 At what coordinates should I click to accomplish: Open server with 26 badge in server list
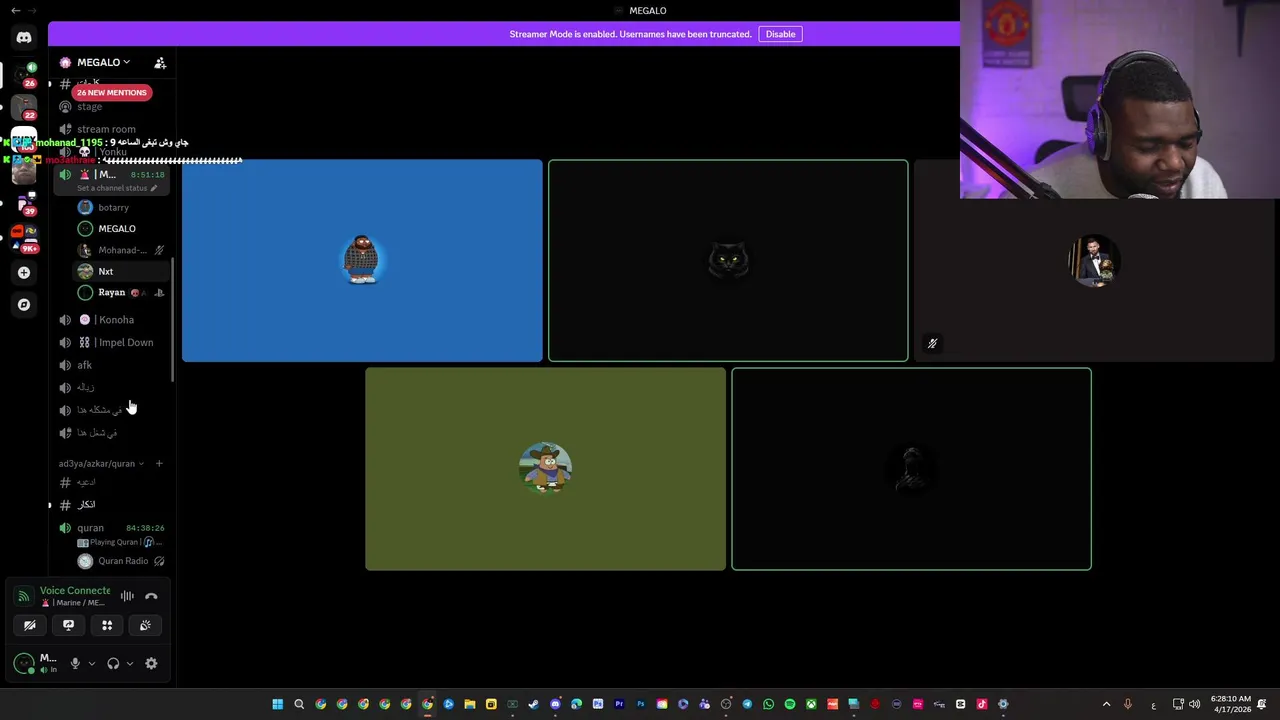[x=24, y=73]
